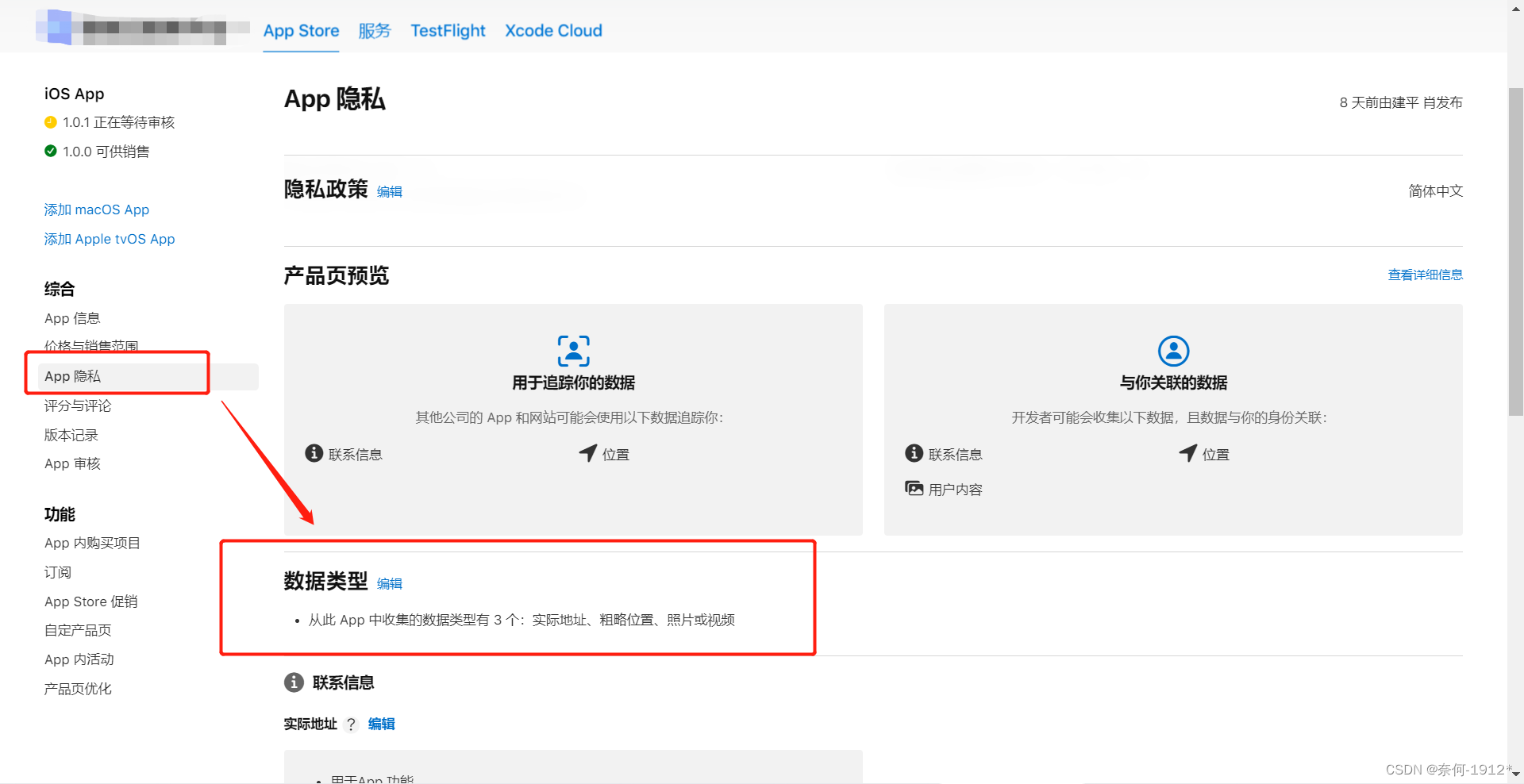Open 订阅 in the sidebar

pos(58,572)
